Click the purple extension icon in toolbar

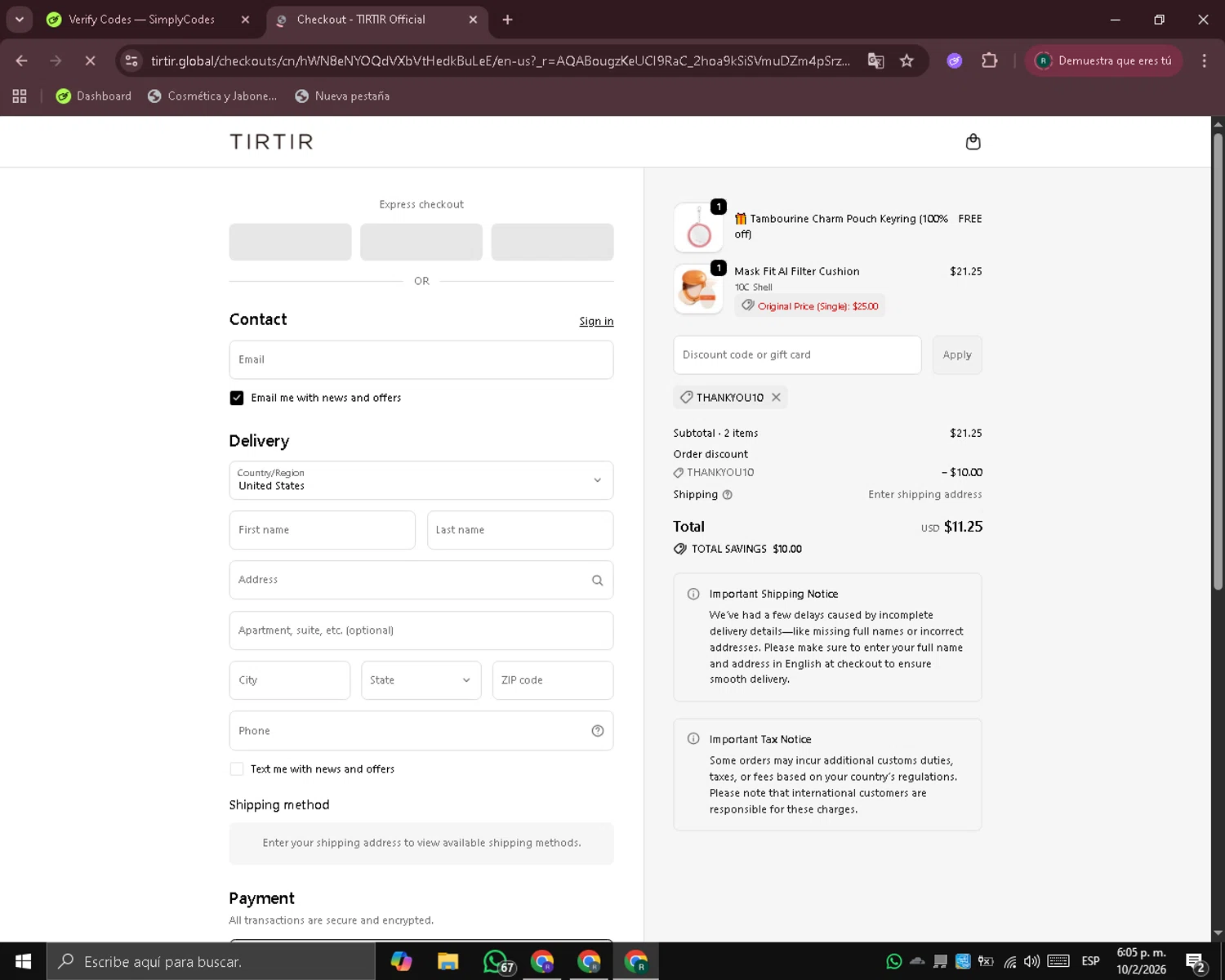[954, 60]
